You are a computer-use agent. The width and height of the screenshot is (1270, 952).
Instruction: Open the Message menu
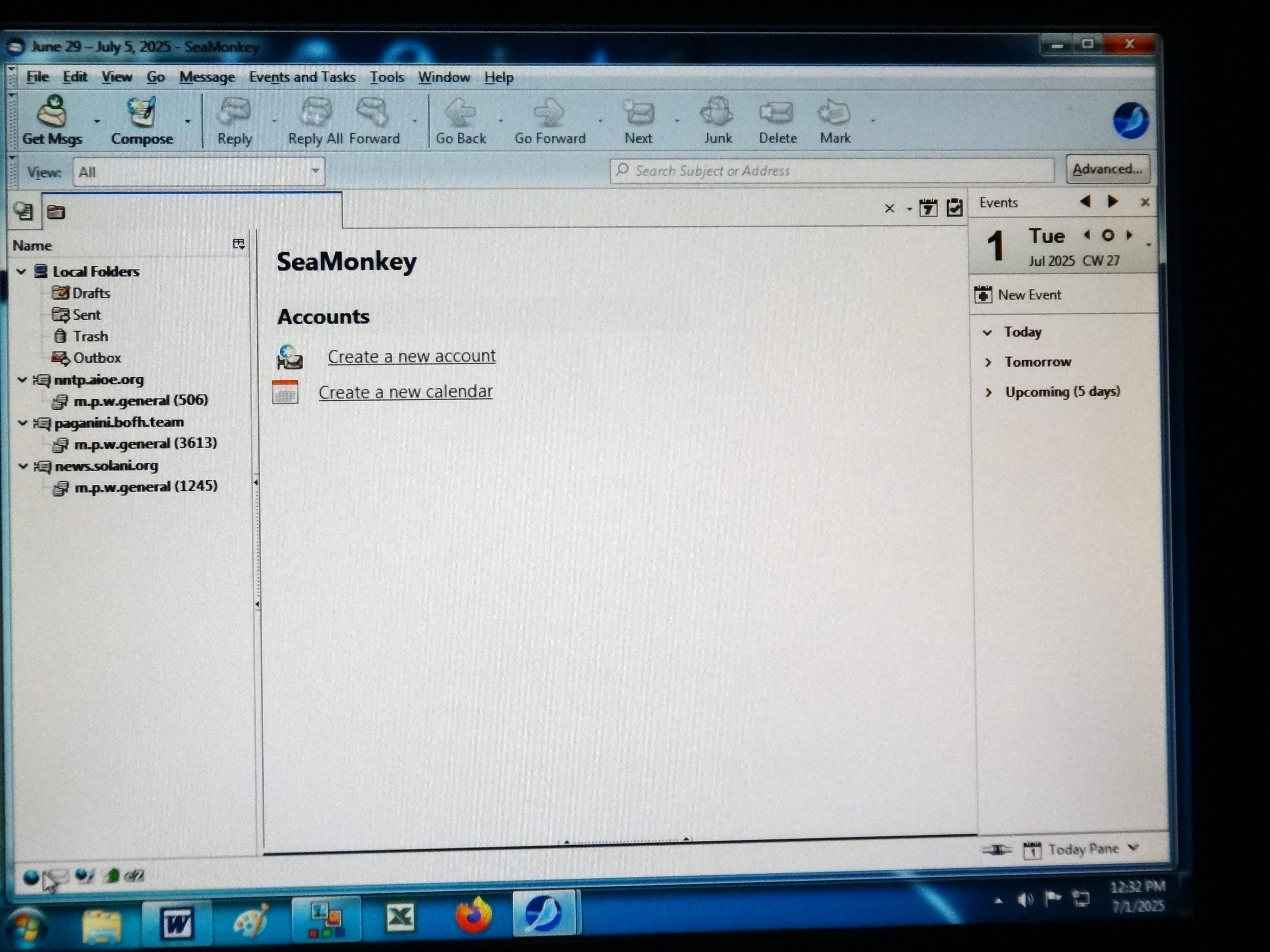[x=207, y=77]
